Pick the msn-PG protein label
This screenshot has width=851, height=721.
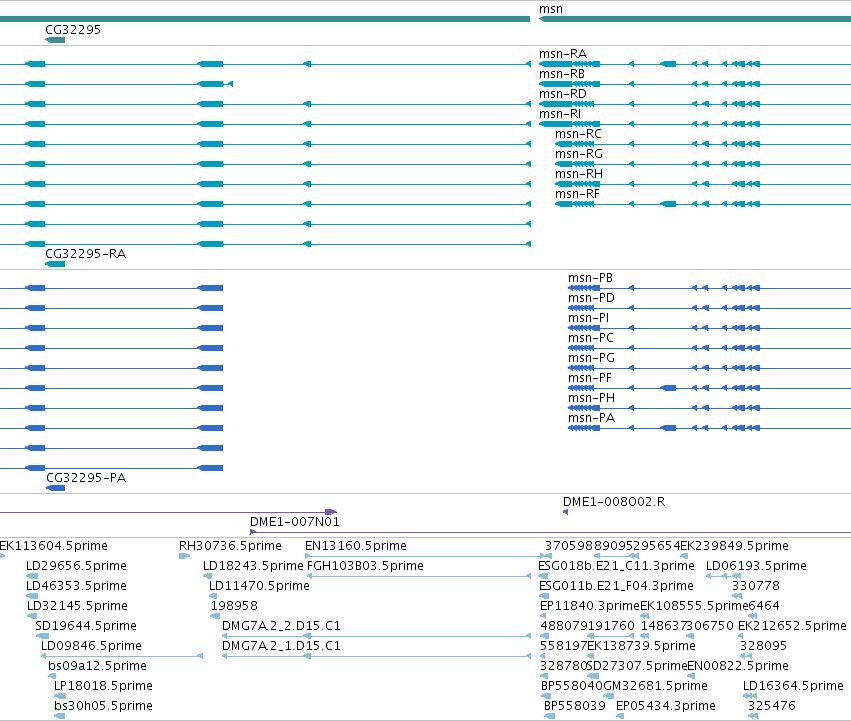click(x=592, y=358)
